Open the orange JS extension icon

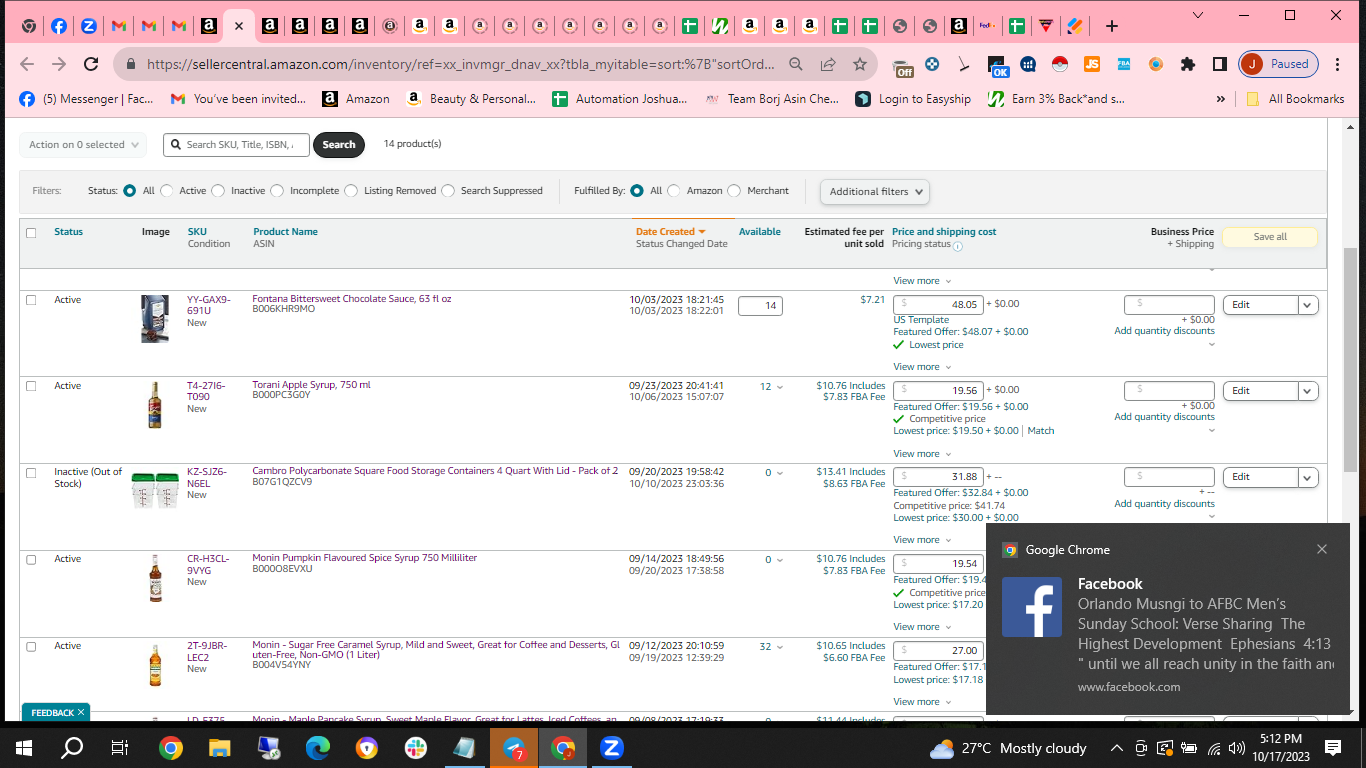pos(1092,64)
